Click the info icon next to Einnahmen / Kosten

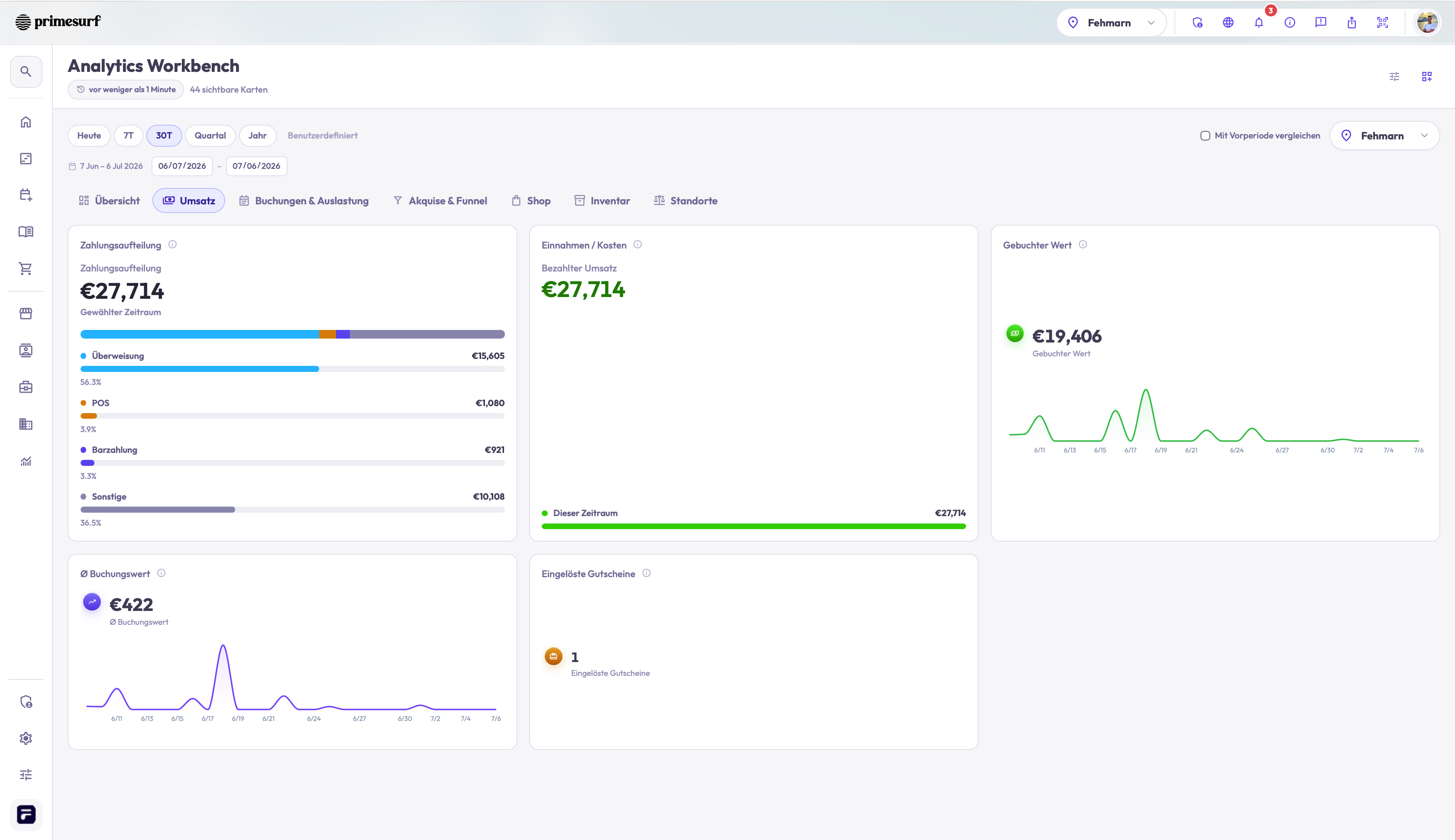pos(637,245)
